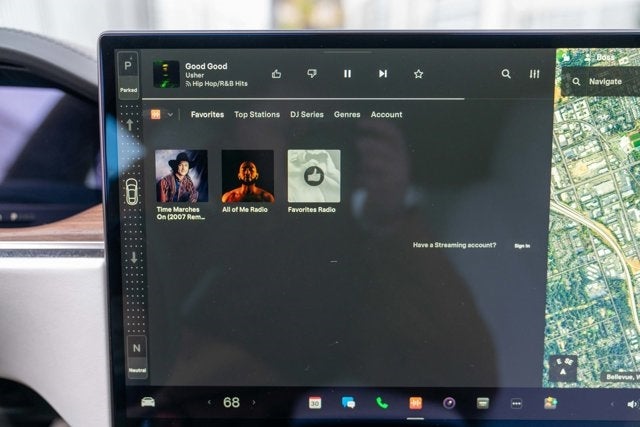Decrease cabin temperature with the left arrow

pos(209,403)
